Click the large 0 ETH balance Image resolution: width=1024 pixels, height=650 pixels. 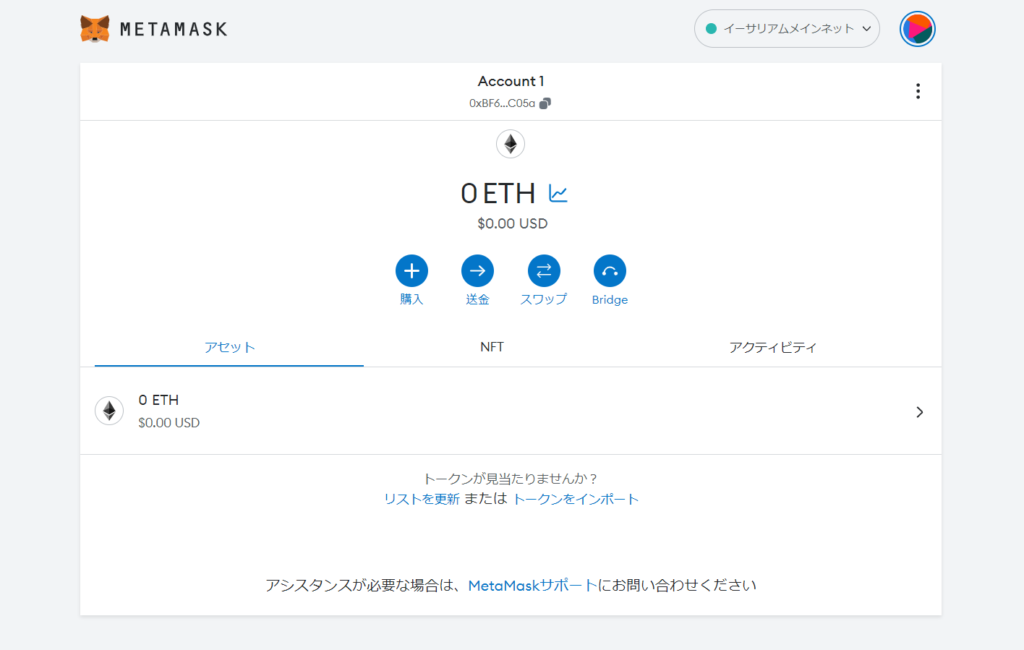coord(498,193)
